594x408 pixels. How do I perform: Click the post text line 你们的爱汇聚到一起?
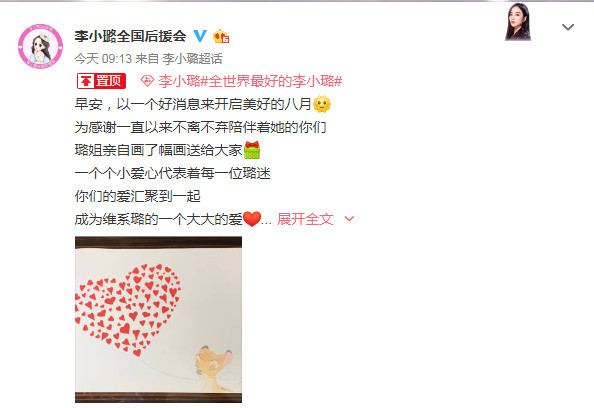(138, 196)
